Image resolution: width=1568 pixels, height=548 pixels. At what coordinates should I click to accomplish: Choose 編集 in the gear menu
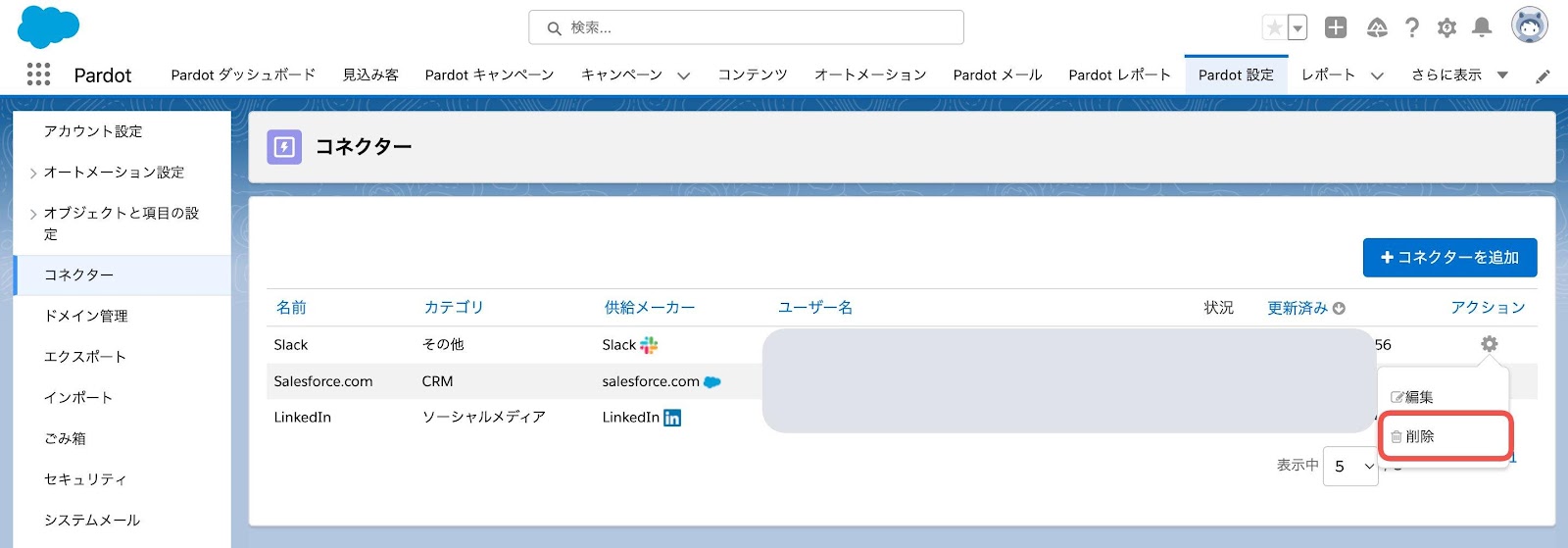1412,397
